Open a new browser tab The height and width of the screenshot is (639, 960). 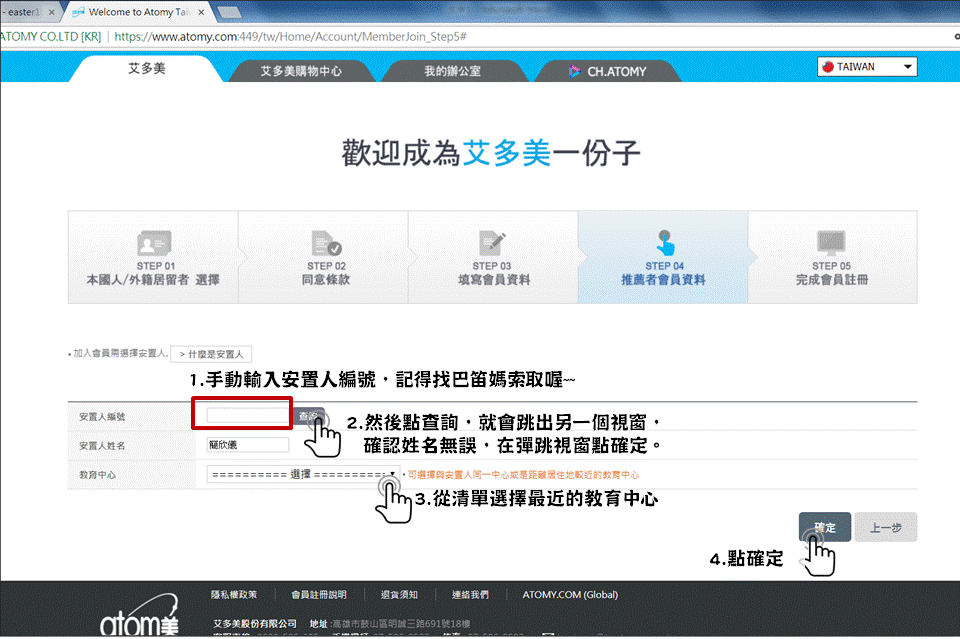point(228,12)
